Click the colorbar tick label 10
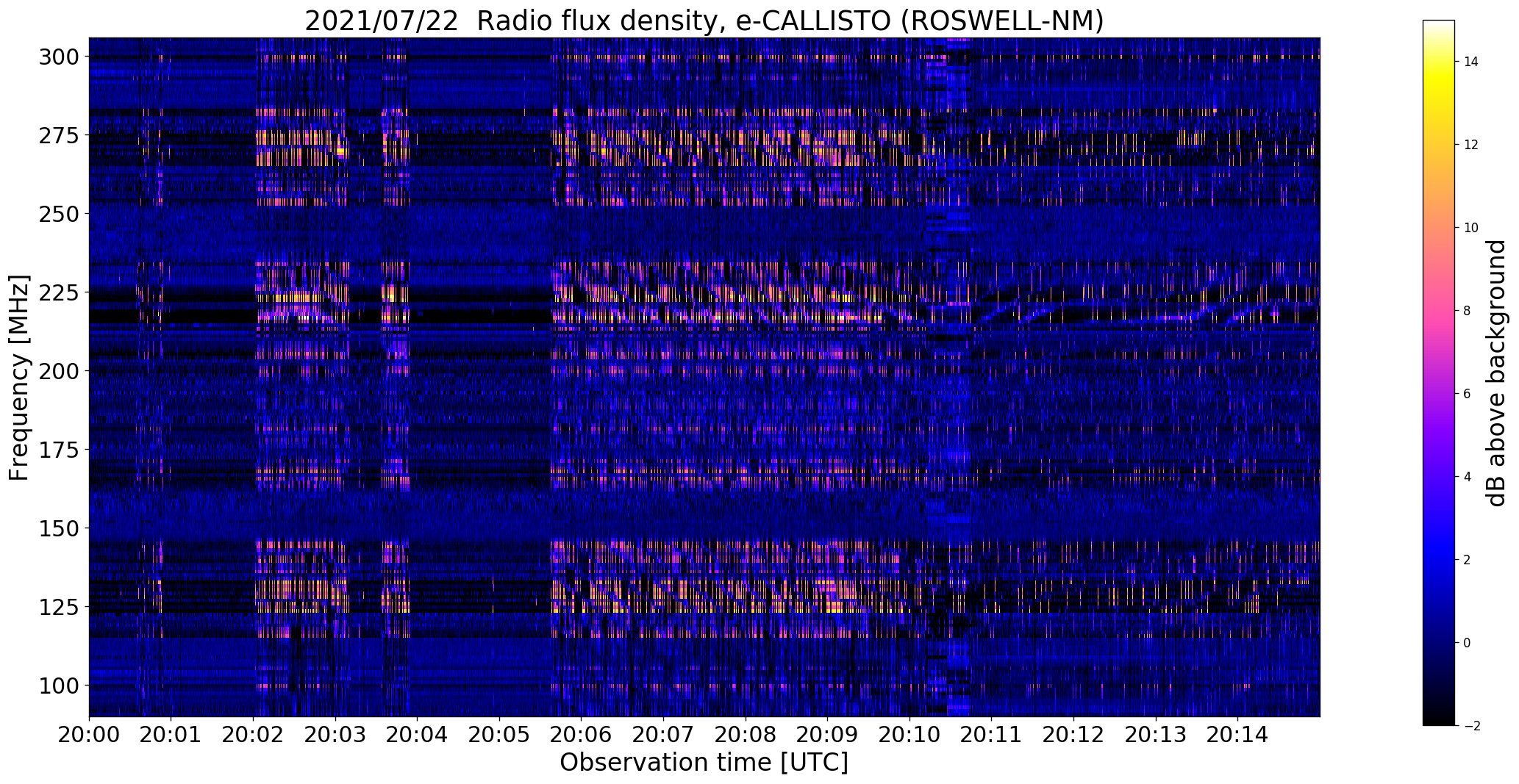The image size is (1519, 784). tap(1470, 228)
